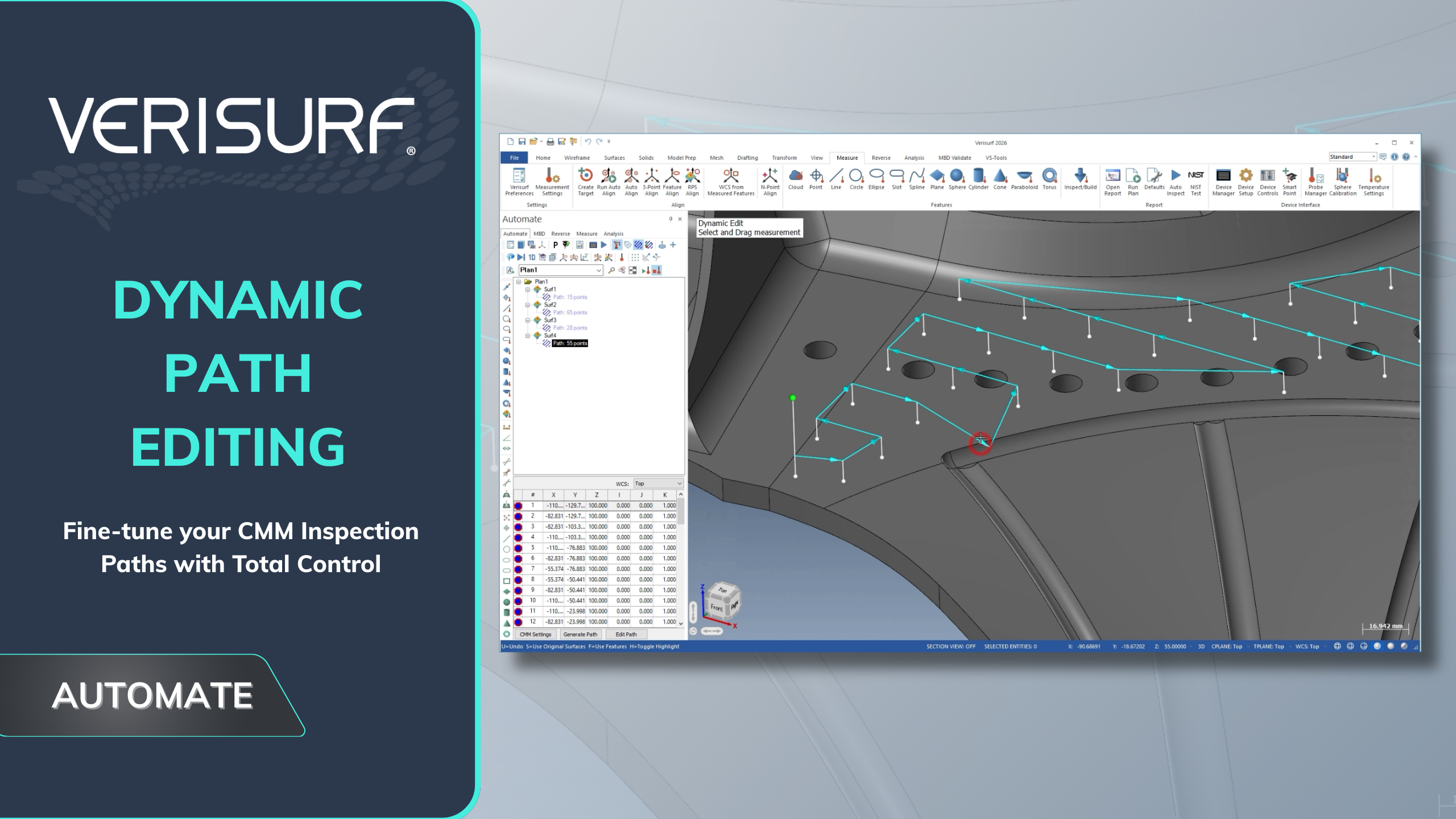The width and height of the screenshot is (1456, 819).
Task: Choose the RPS Align tool
Action: pos(692,182)
